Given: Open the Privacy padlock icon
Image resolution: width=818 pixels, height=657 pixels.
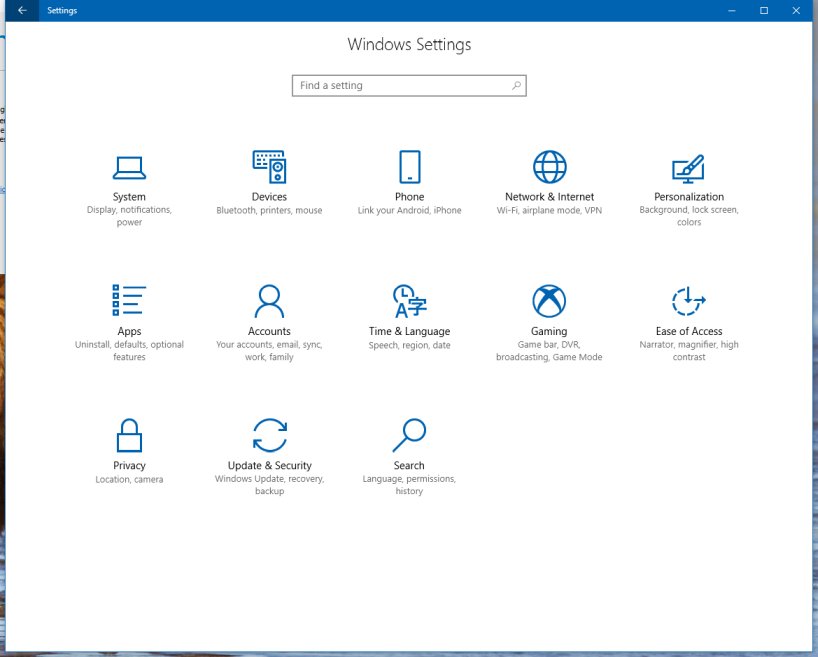Looking at the screenshot, I should 129,435.
